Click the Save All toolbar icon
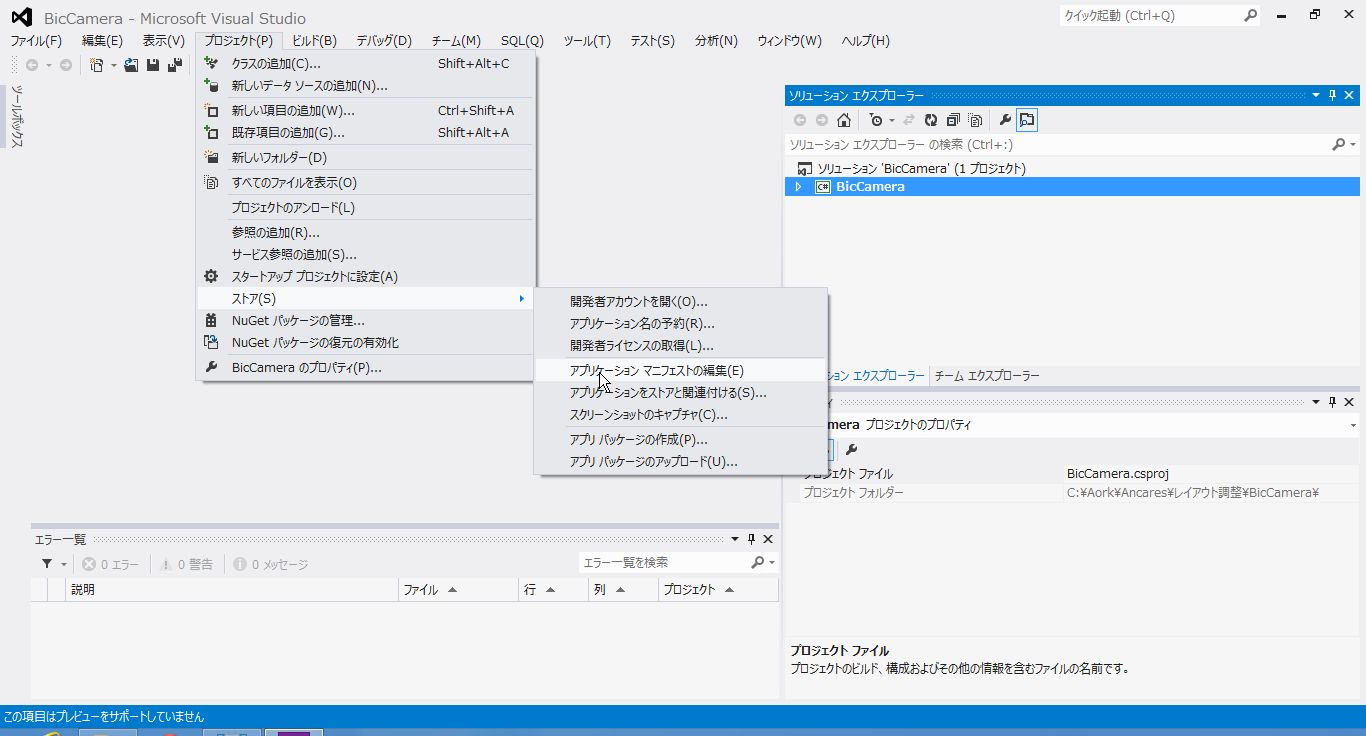1366x736 pixels. (174, 65)
